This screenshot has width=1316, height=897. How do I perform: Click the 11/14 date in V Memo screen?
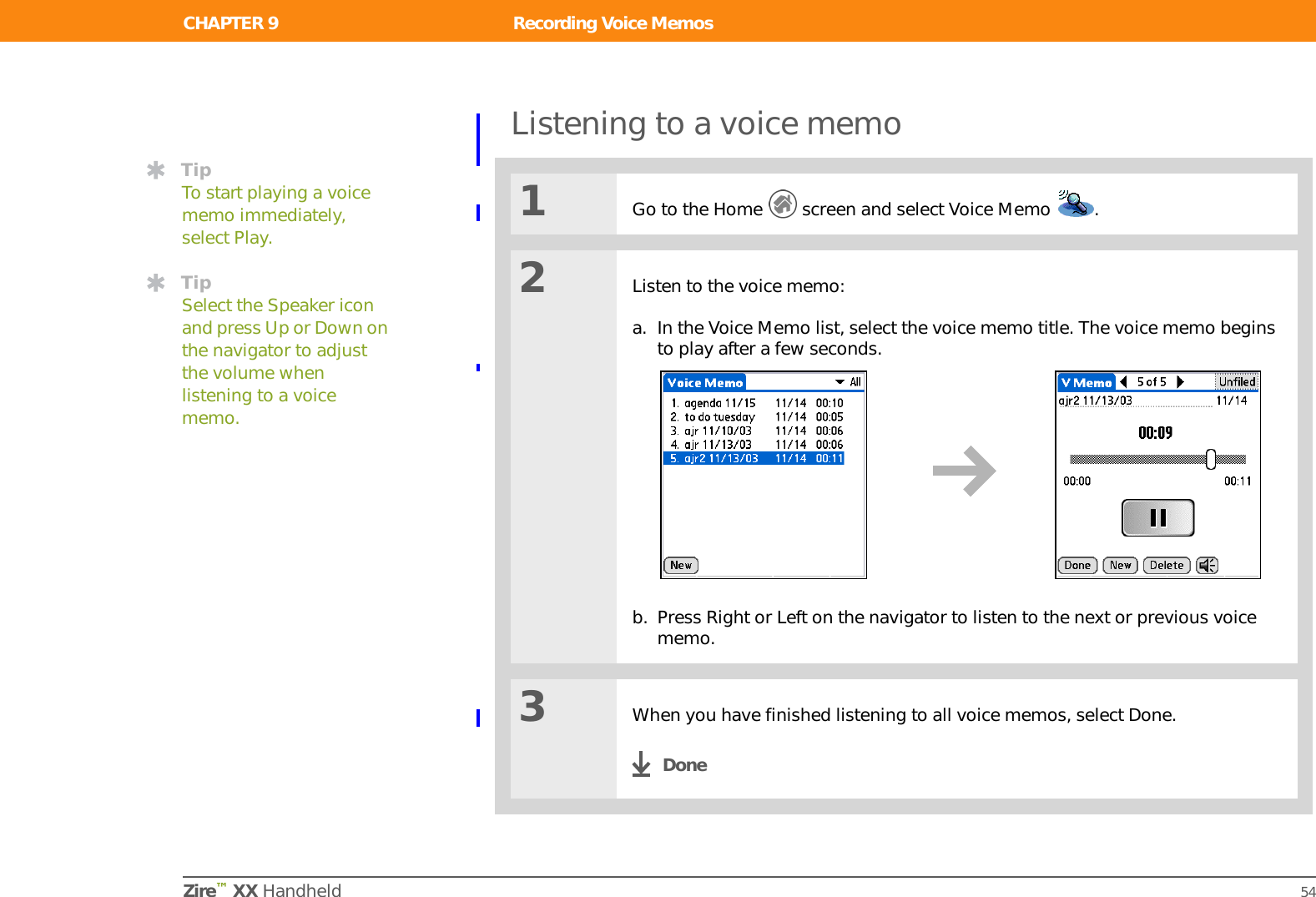coord(1232,401)
